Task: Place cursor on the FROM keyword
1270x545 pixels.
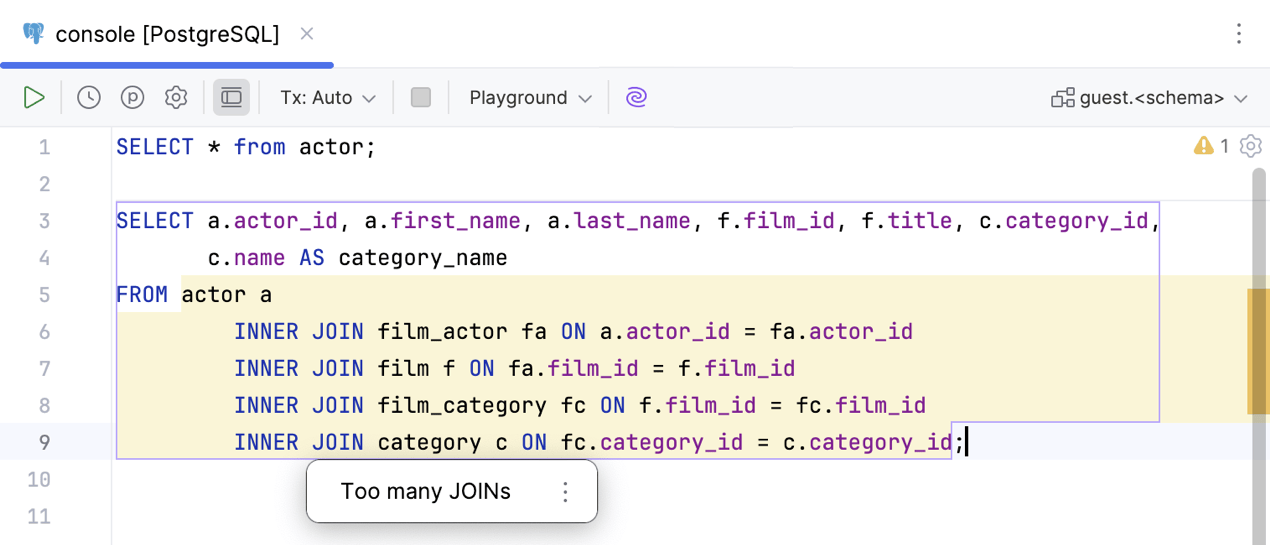Action: tap(141, 295)
